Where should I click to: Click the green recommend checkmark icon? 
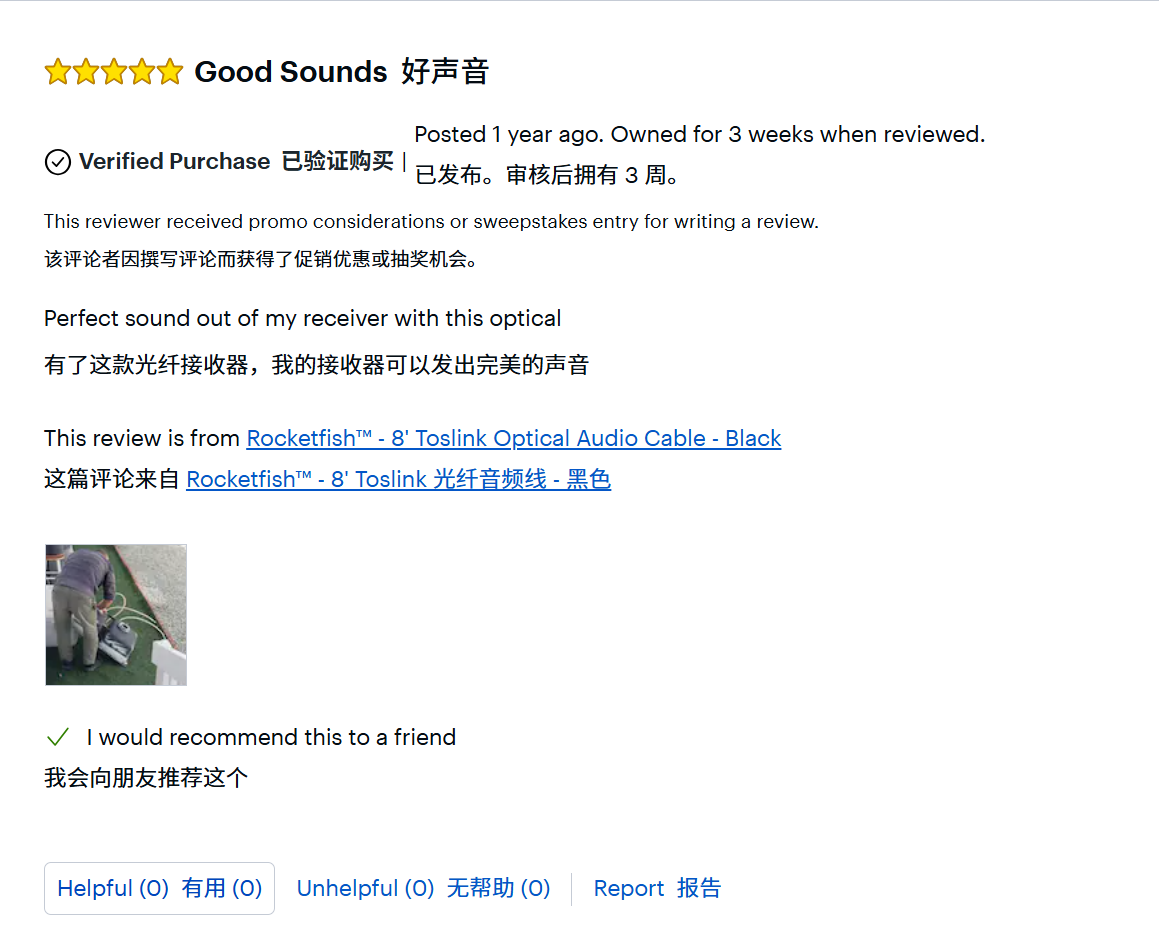(x=58, y=738)
